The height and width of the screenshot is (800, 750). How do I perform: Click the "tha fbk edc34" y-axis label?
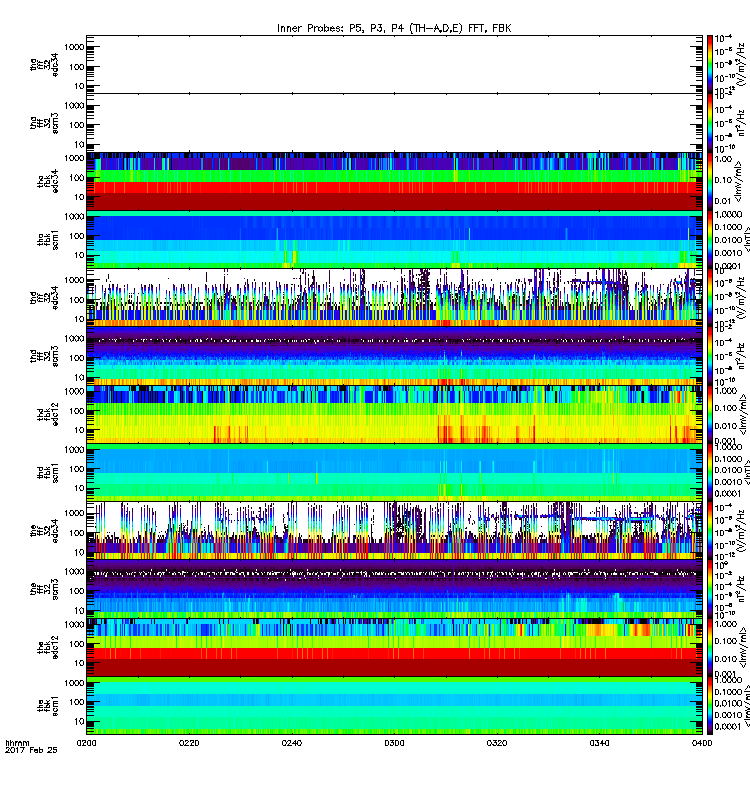pyautogui.click(x=48, y=181)
